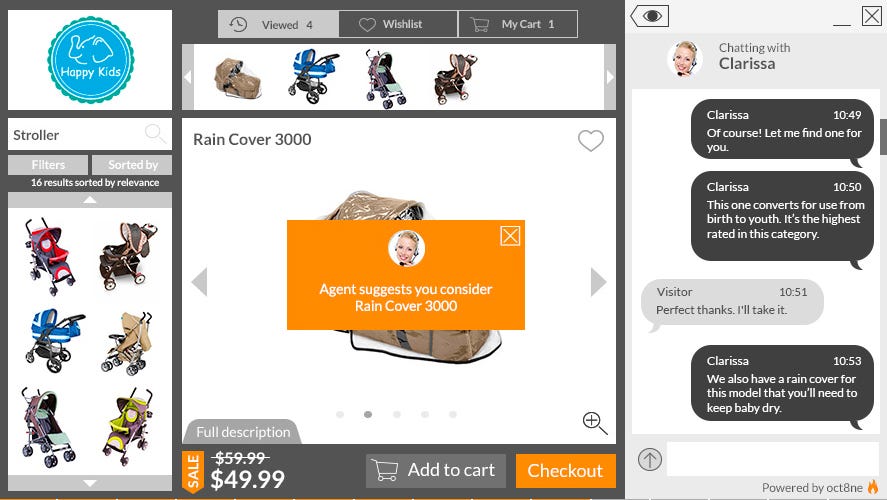Click the Add to cart button
The image size is (887, 500).
(436, 471)
